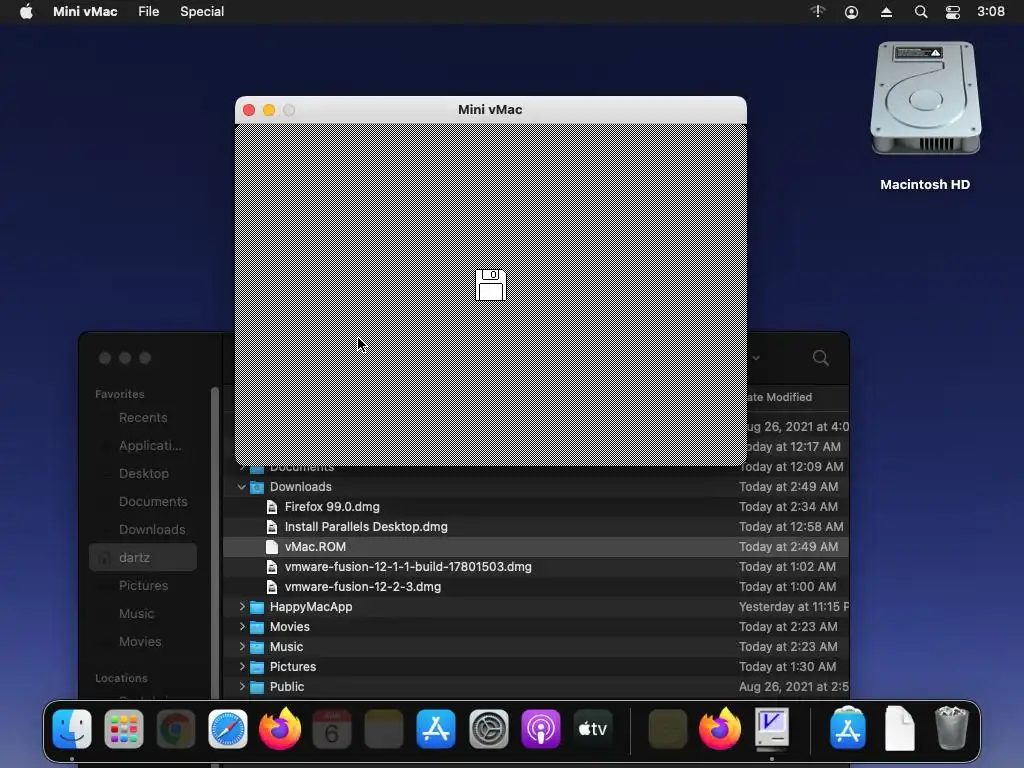Expand the Movies folder in file list
Screen dimensions: 1024x768
(242, 627)
